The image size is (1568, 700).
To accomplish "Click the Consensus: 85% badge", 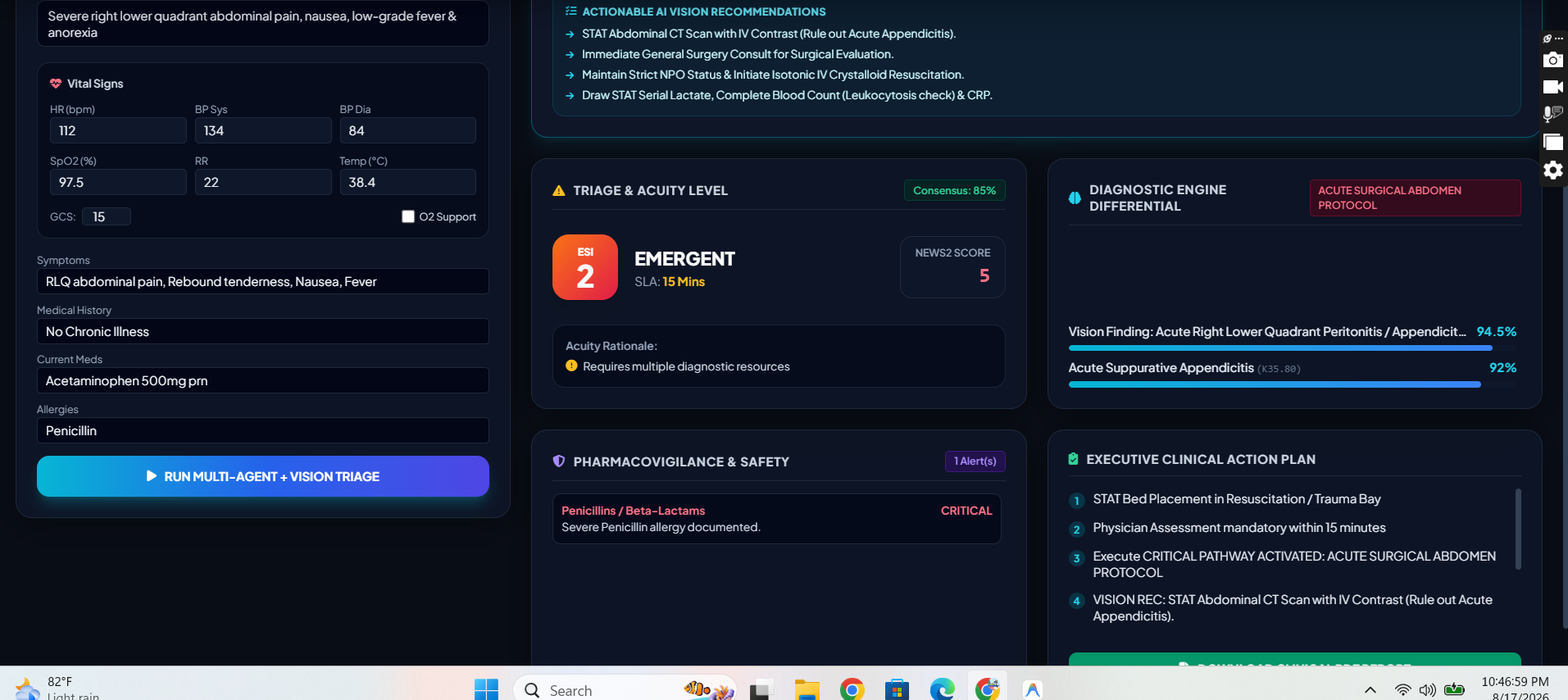I will point(954,190).
